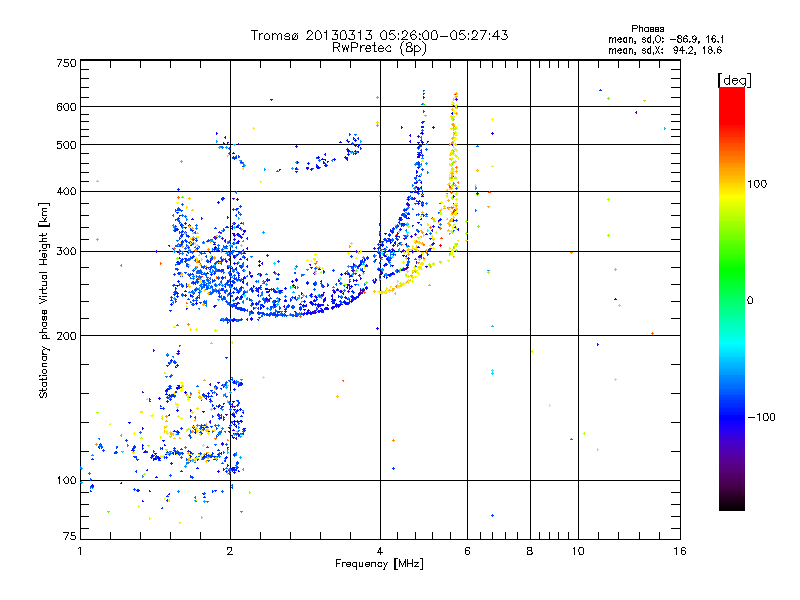Click the x-axis tick label "6"

pos(467,551)
